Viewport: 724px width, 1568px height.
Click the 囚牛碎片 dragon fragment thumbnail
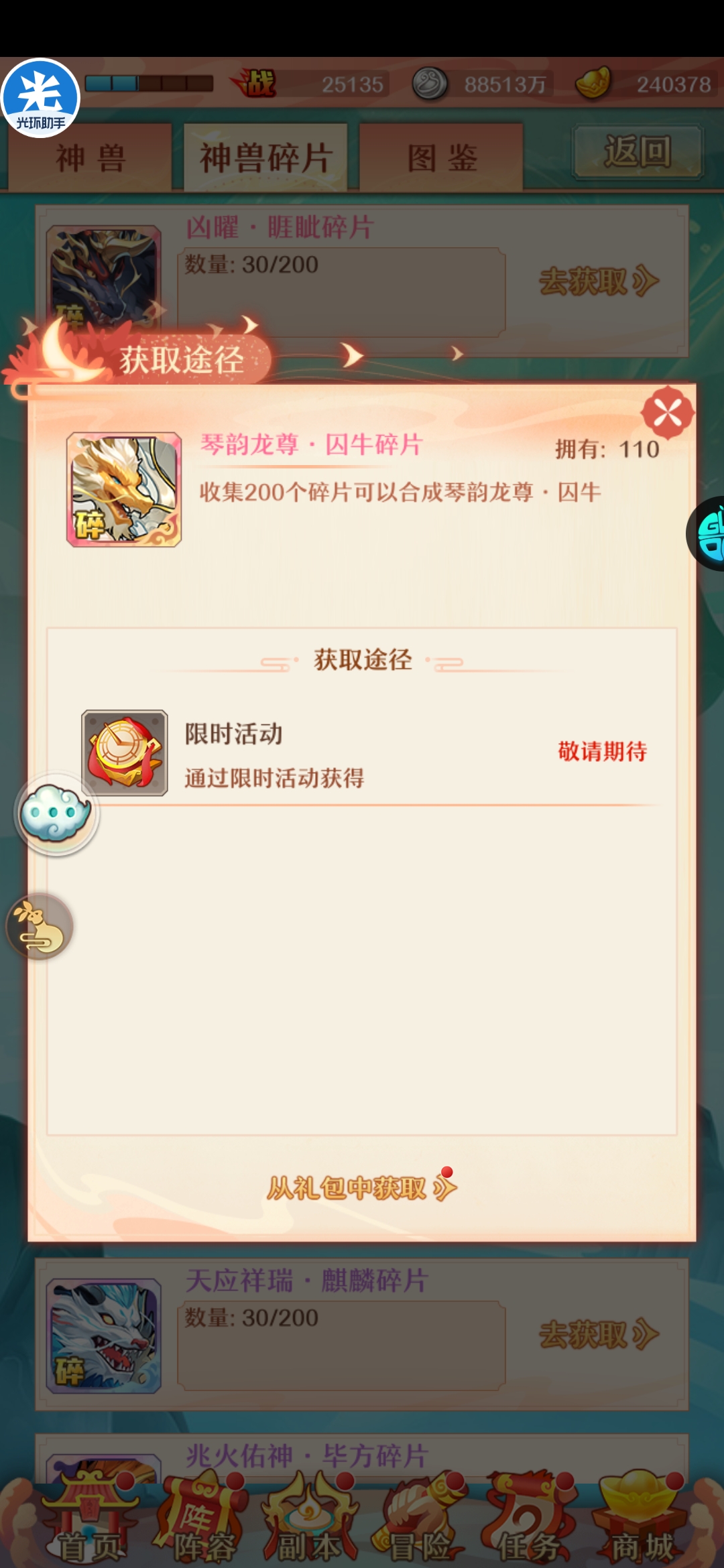[124, 489]
